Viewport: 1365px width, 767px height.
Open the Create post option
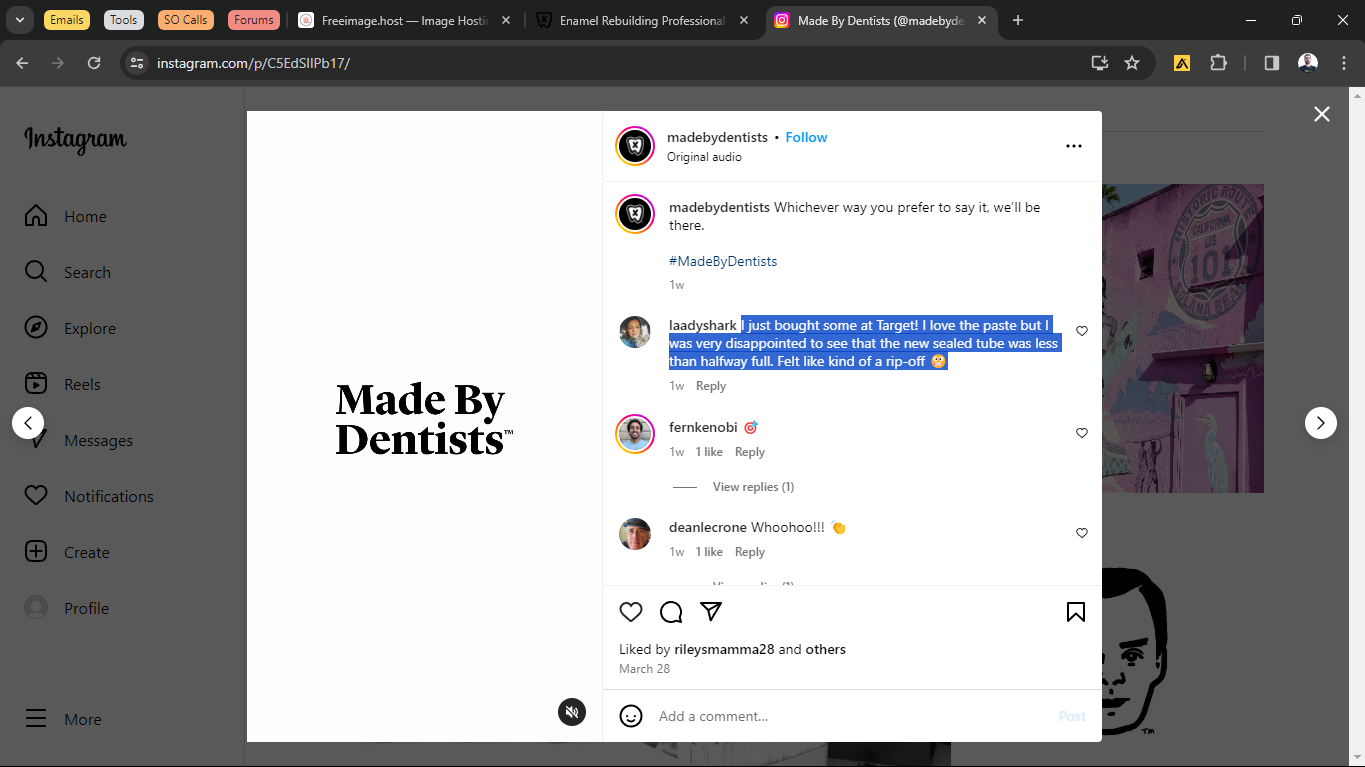point(67,552)
